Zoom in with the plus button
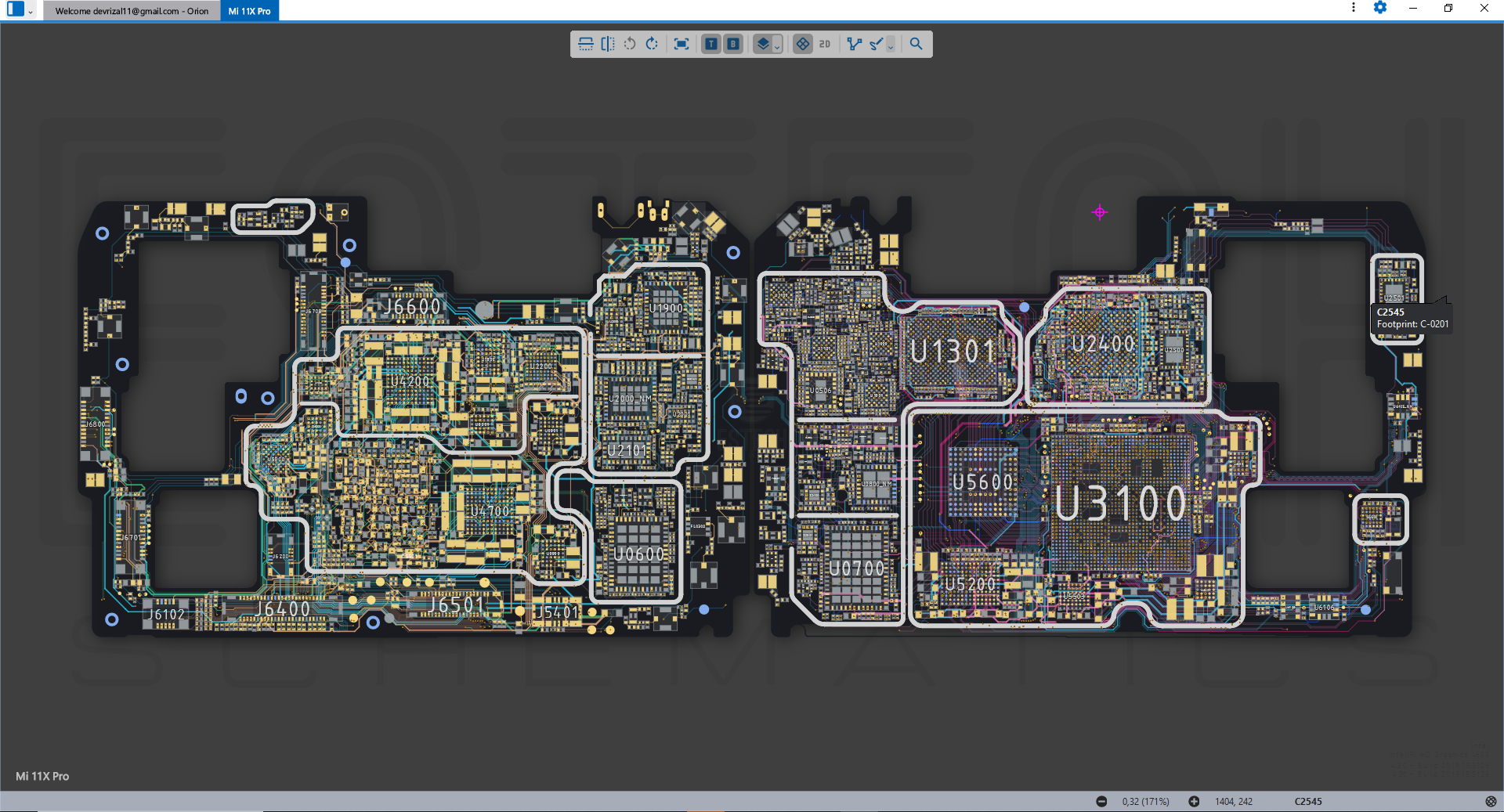Screen dimensions: 1504x812 [1194, 801]
